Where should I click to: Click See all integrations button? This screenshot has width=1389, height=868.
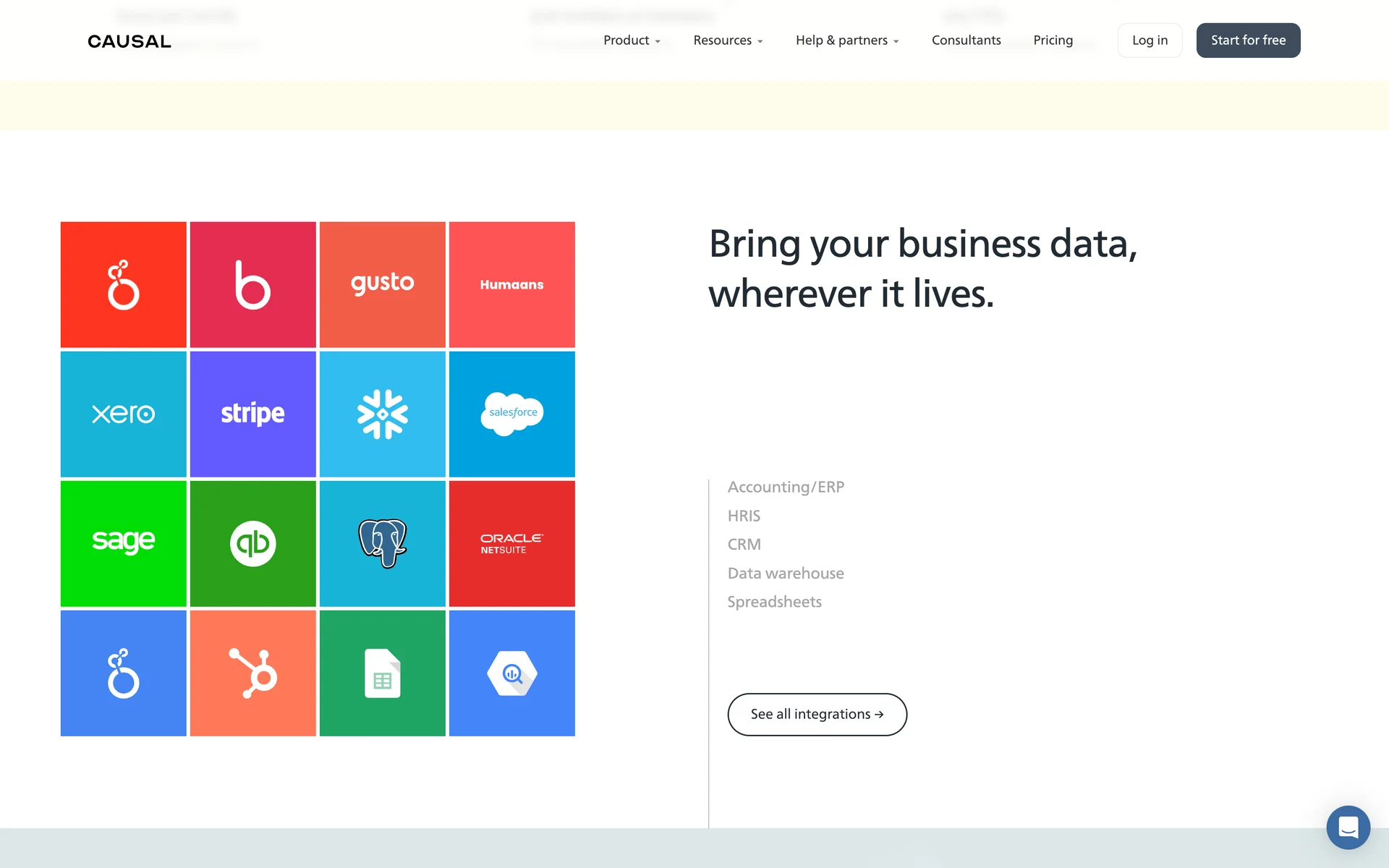(817, 715)
